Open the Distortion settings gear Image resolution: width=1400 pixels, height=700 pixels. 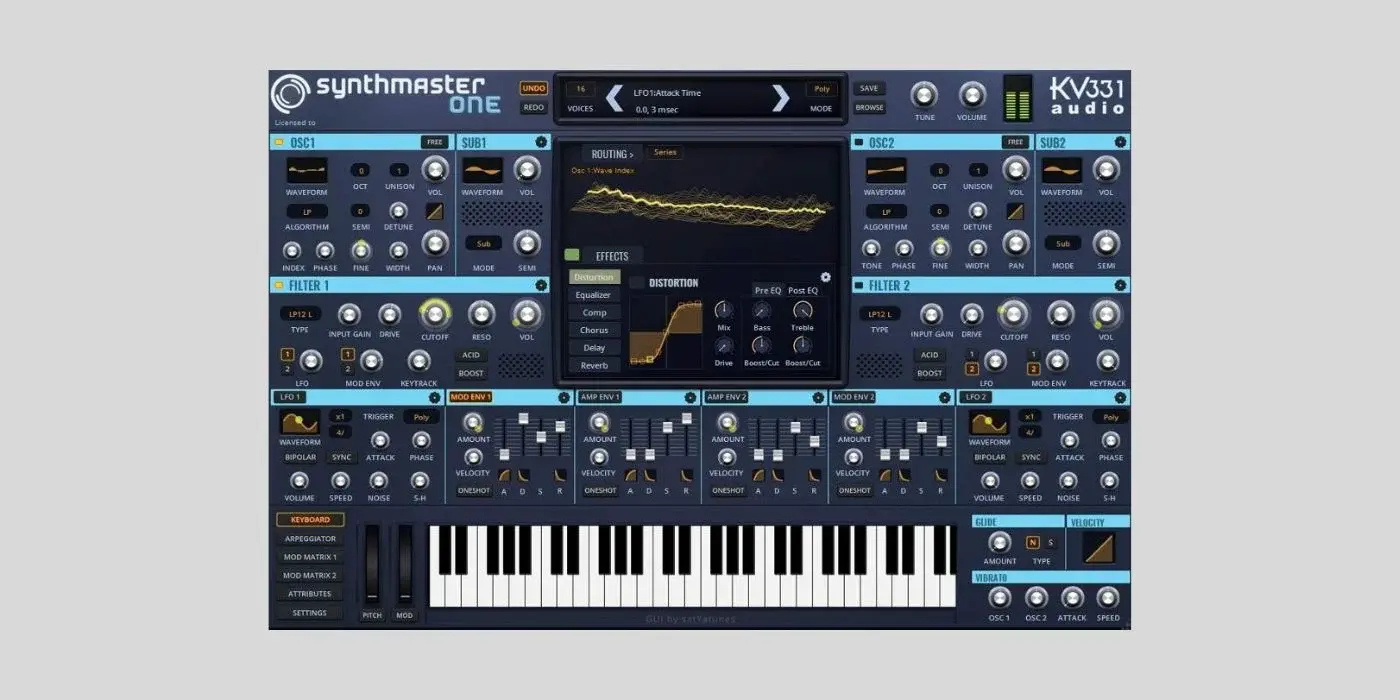point(824,277)
